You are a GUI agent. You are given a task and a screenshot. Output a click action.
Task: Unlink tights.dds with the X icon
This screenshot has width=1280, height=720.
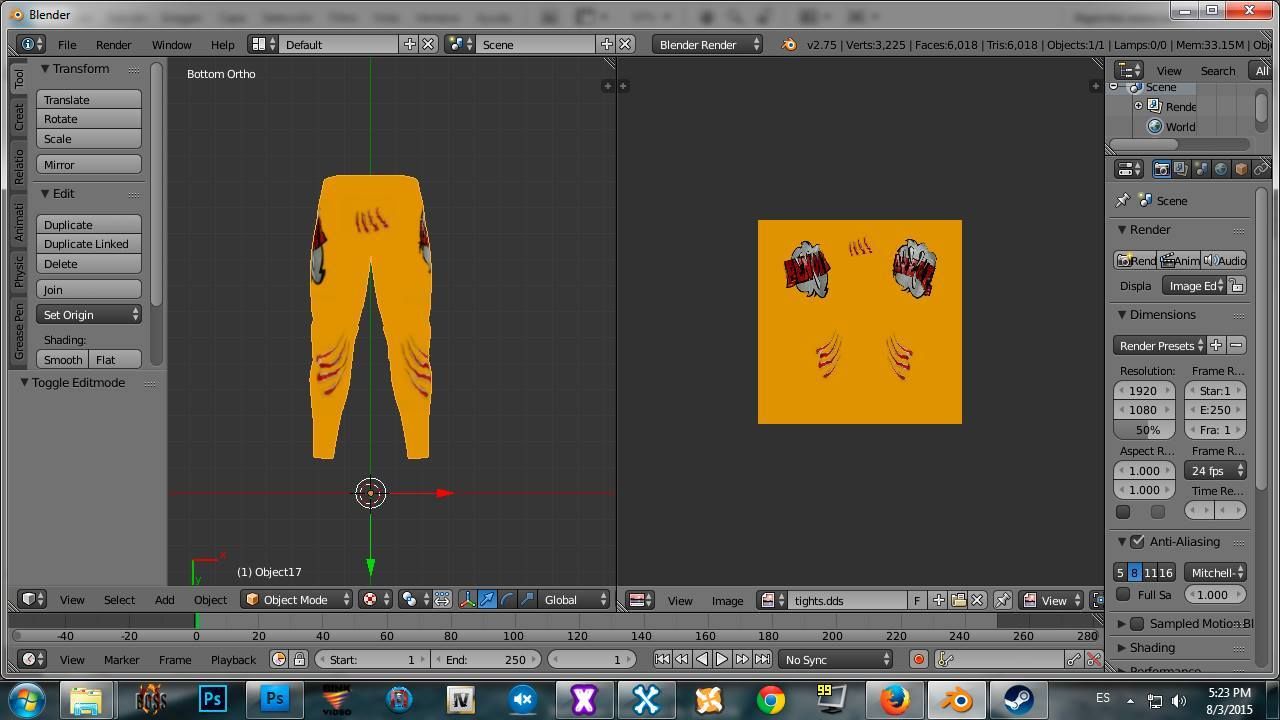977,600
